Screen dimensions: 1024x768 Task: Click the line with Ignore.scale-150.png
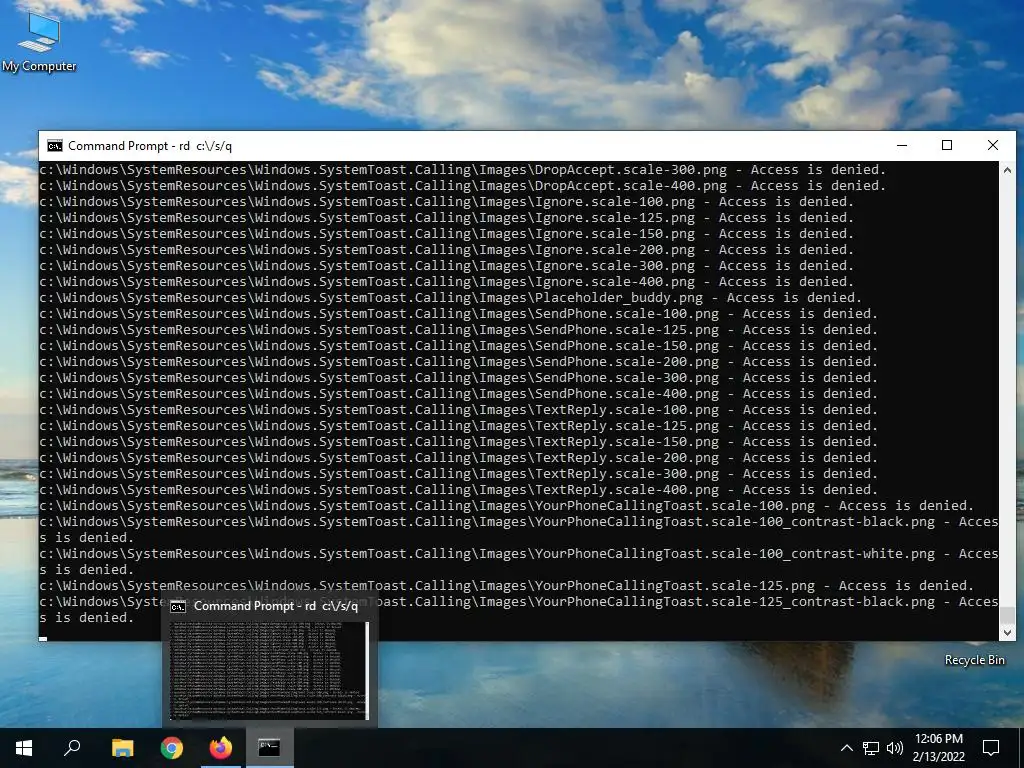point(447,234)
